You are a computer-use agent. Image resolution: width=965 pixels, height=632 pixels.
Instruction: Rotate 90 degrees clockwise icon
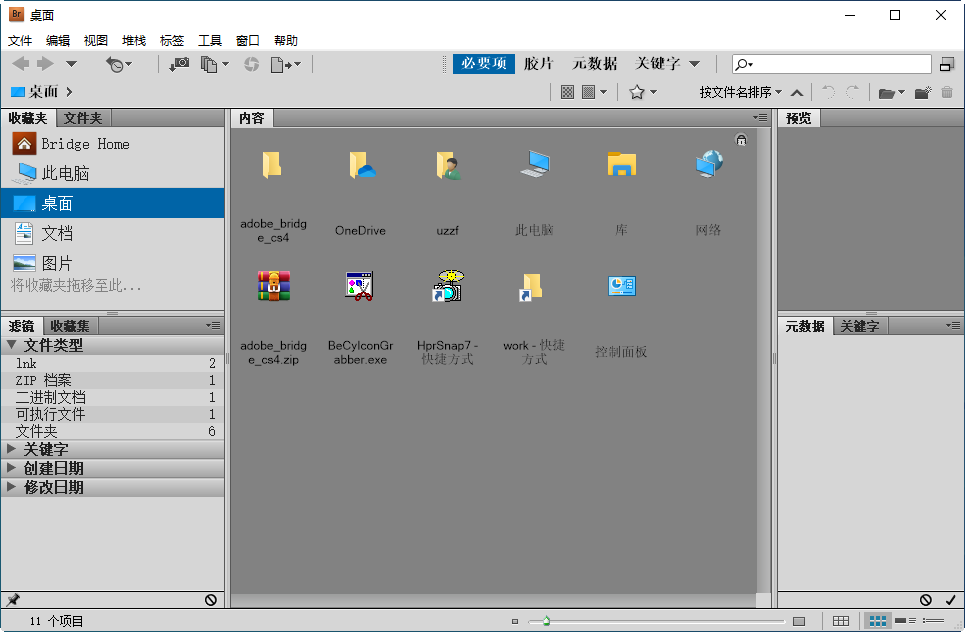[852, 92]
